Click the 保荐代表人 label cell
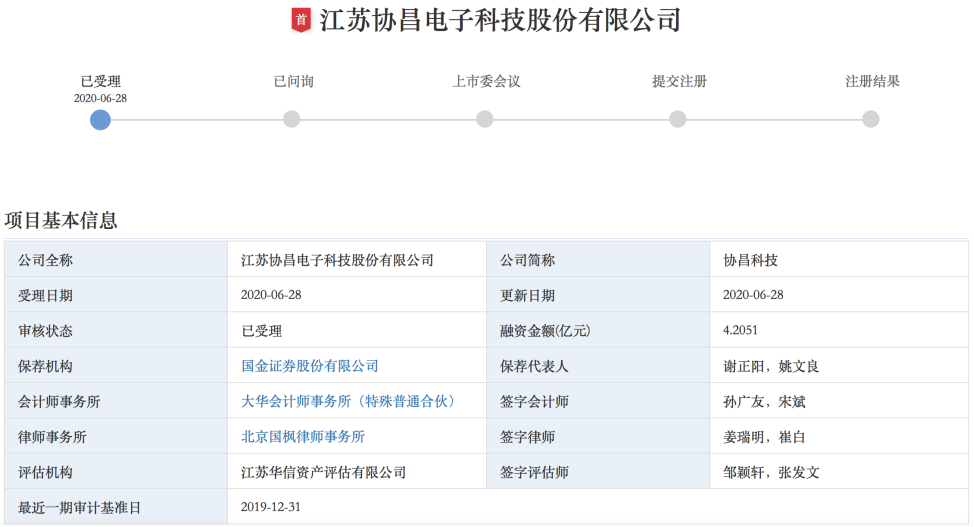 pyautogui.click(x=598, y=366)
